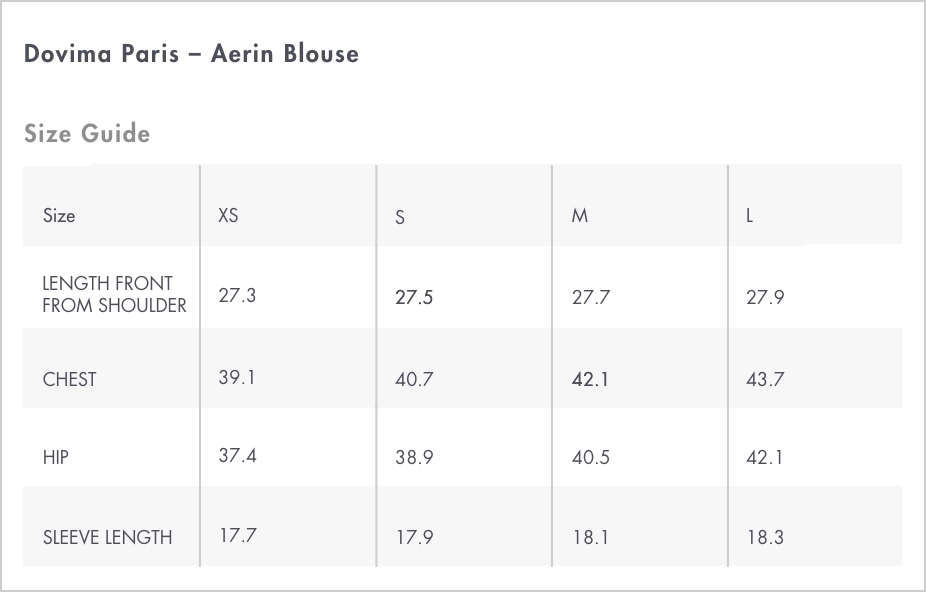Select the CHEST row label
The height and width of the screenshot is (592, 926).
(70, 379)
